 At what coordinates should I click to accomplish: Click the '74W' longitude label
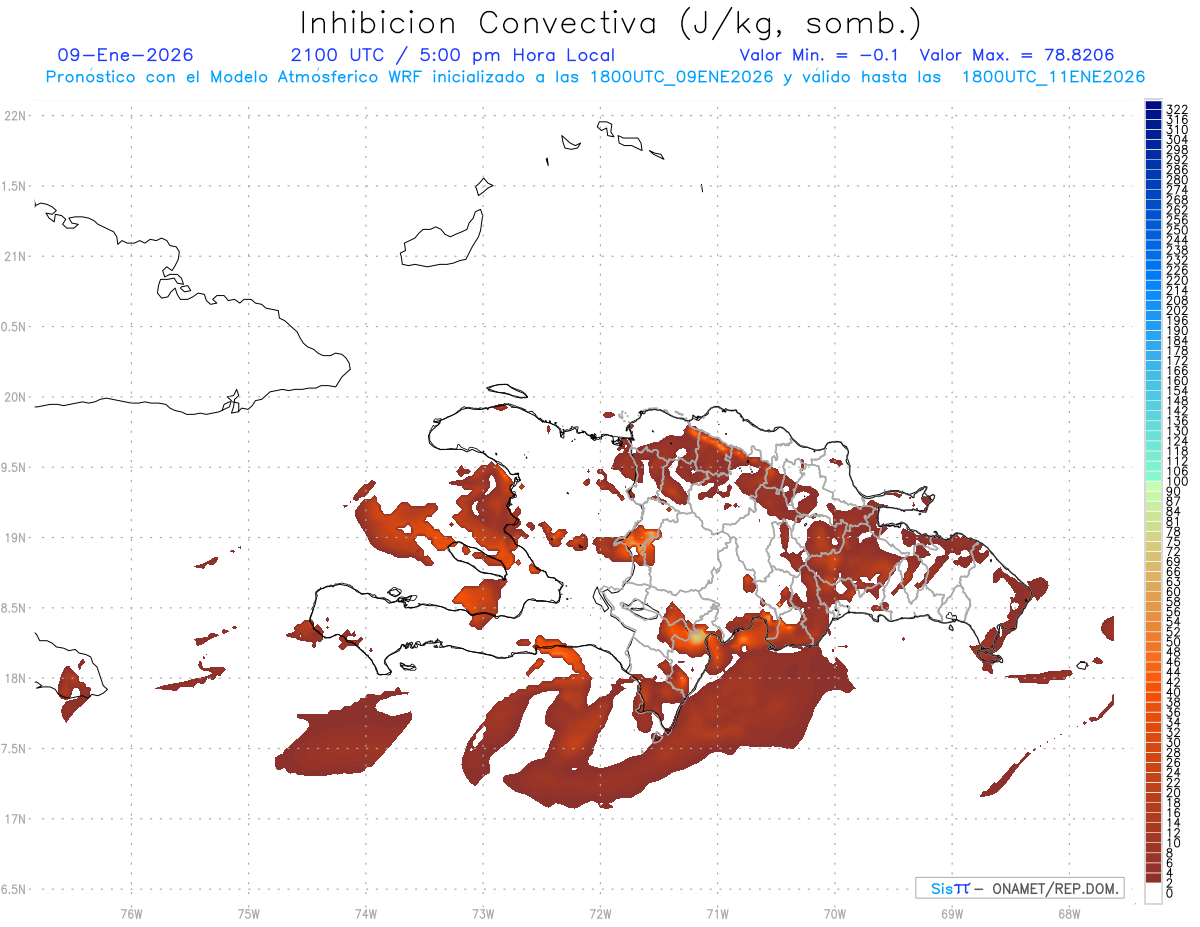click(x=365, y=913)
